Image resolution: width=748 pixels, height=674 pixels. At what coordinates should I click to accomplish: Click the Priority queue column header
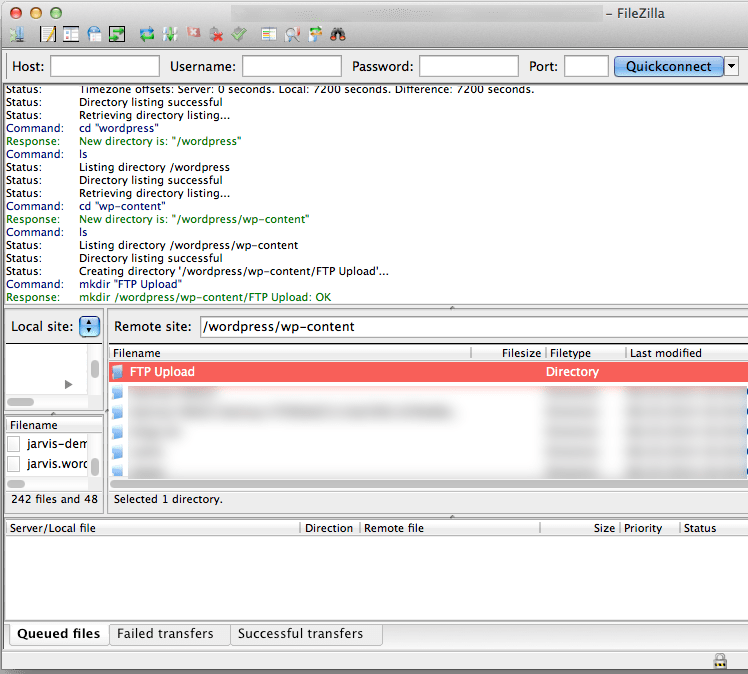tap(650, 528)
